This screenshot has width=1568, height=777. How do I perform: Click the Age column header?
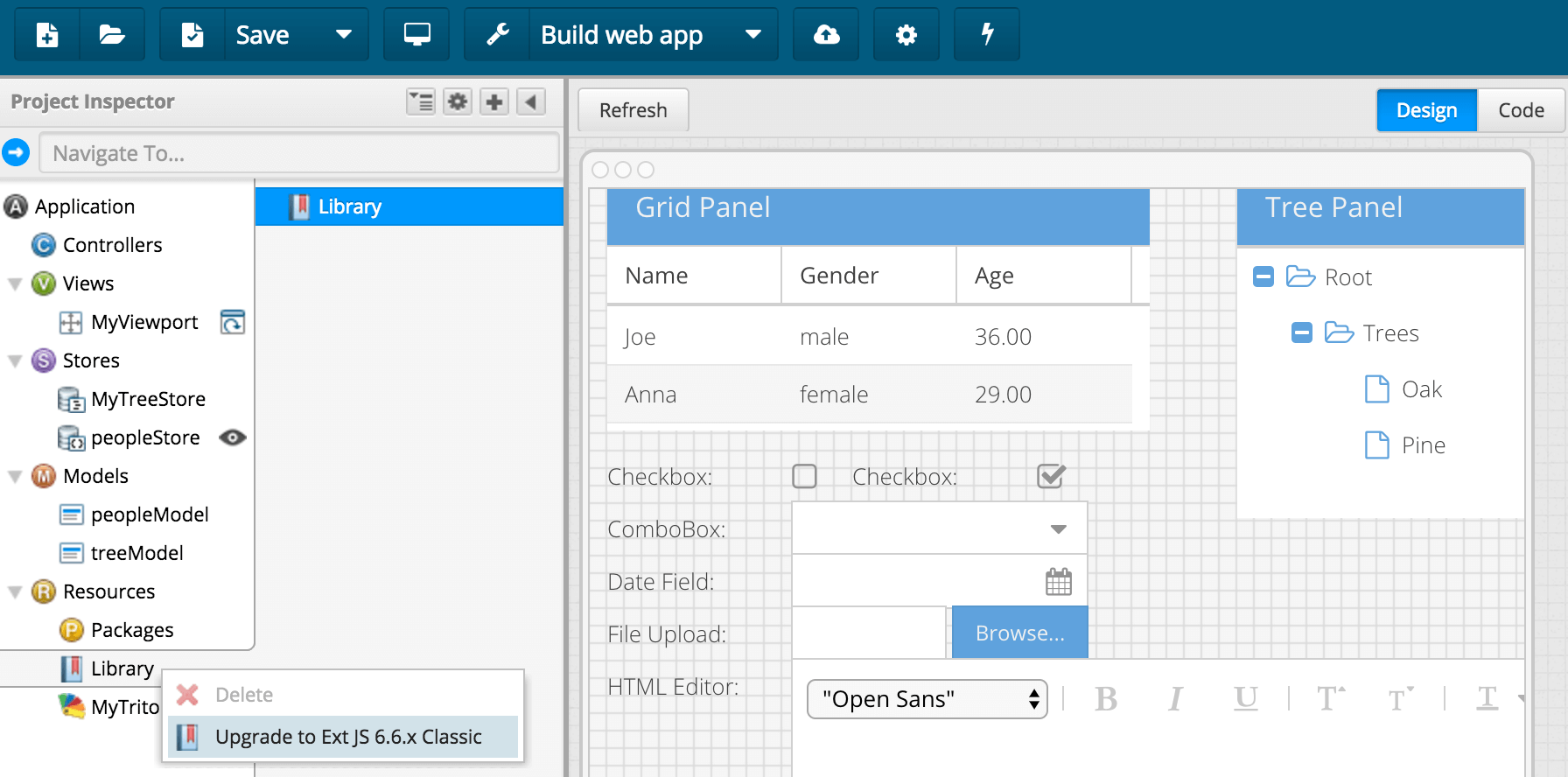point(1044,276)
